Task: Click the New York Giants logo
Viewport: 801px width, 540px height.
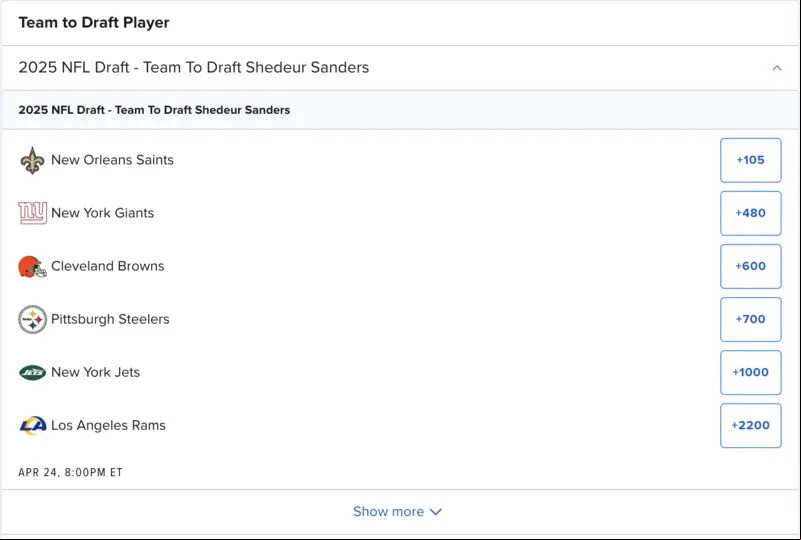Action: 33,213
